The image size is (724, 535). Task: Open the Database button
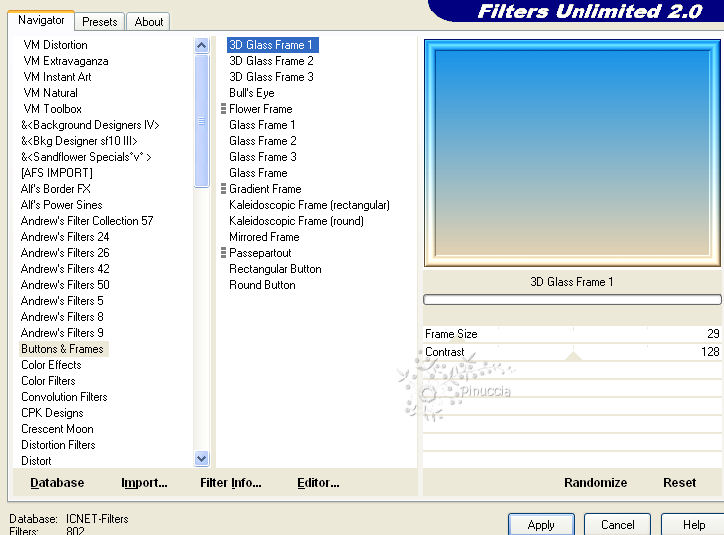[x=57, y=483]
